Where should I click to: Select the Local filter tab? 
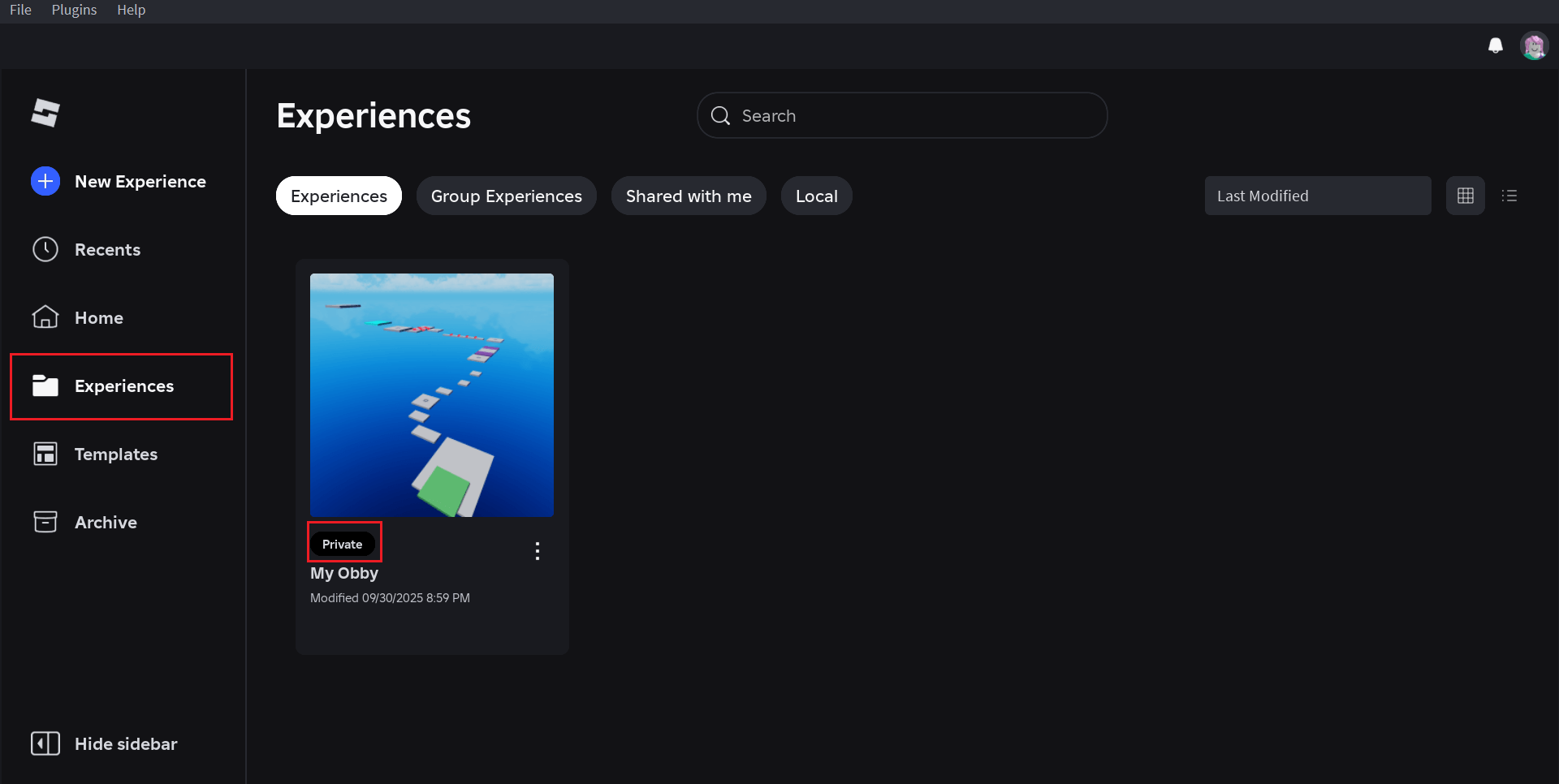pos(816,196)
